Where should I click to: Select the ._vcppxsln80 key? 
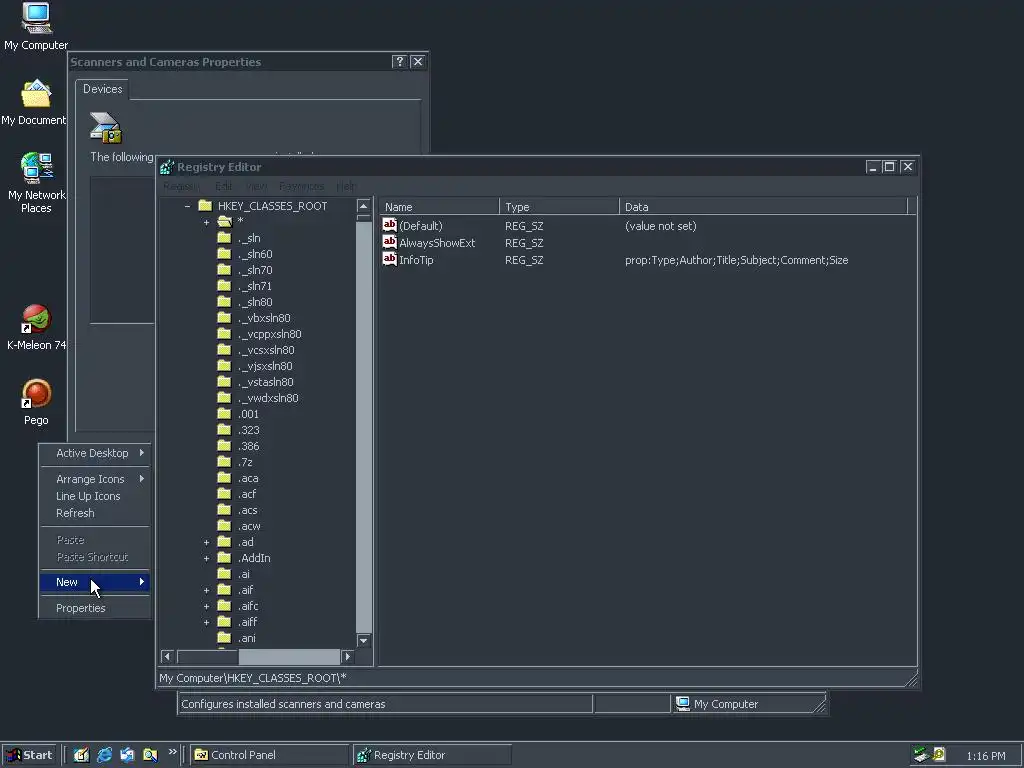(270, 334)
